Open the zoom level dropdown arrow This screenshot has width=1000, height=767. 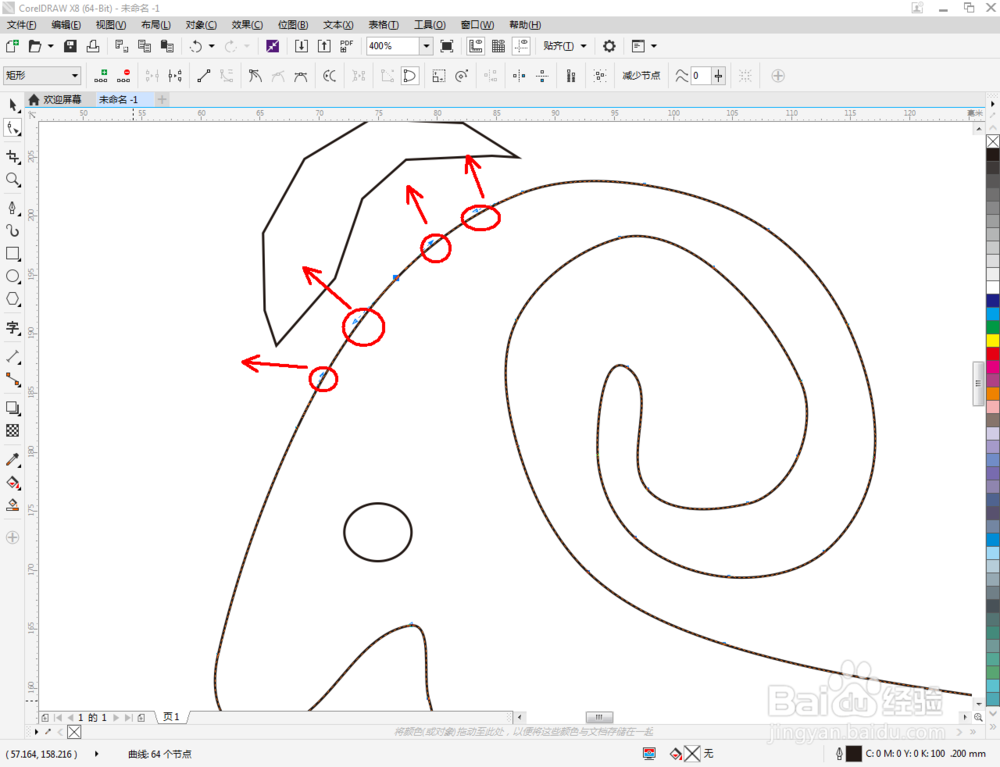[426, 46]
